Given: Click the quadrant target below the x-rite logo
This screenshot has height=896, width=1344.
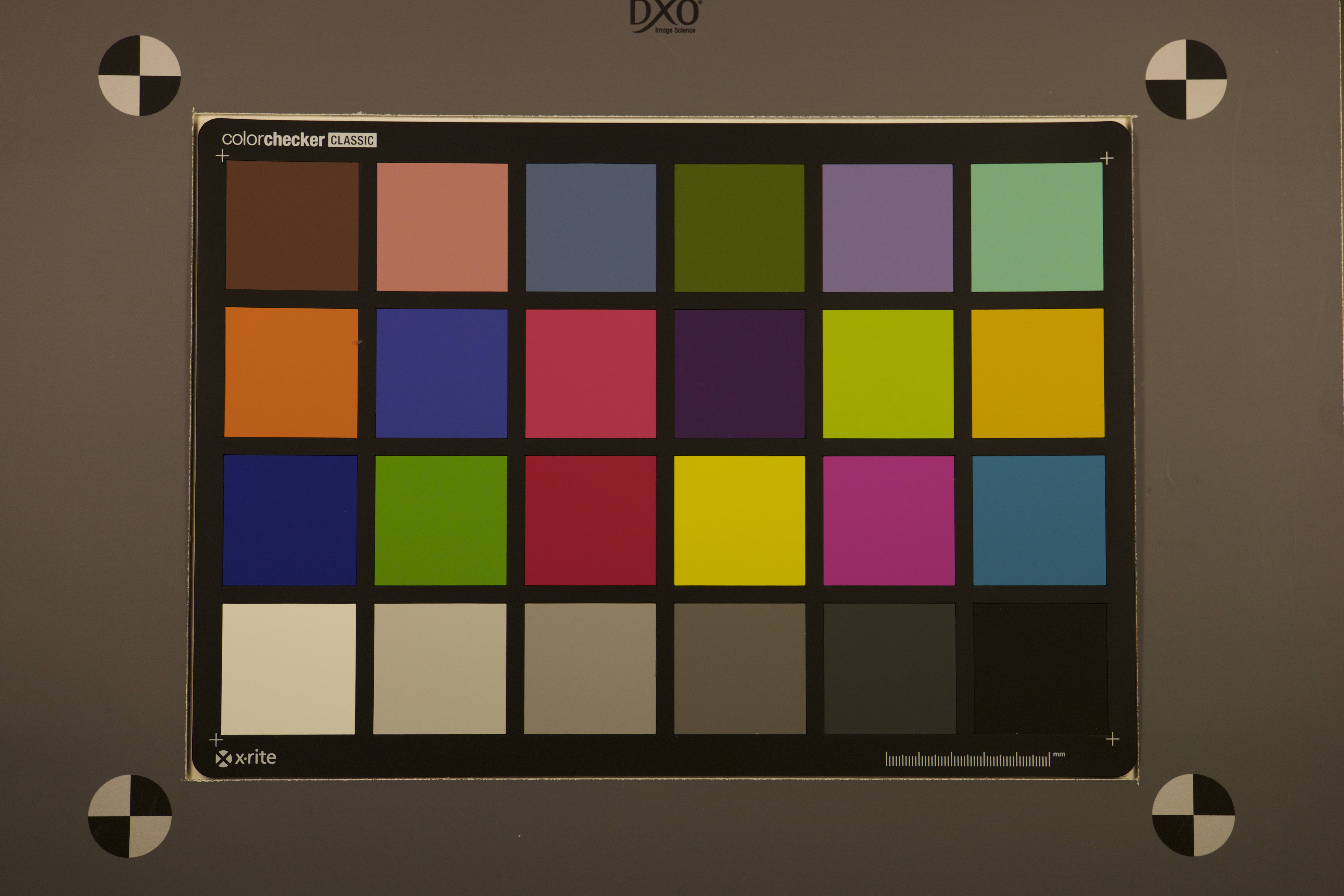Looking at the screenshot, I should coord(130,816).
